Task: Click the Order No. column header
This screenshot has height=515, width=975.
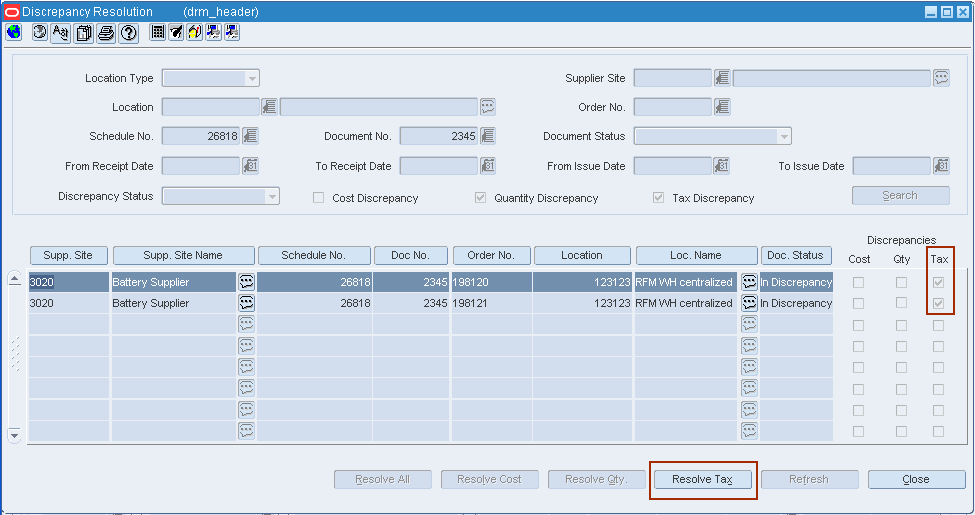Action: 491,255
